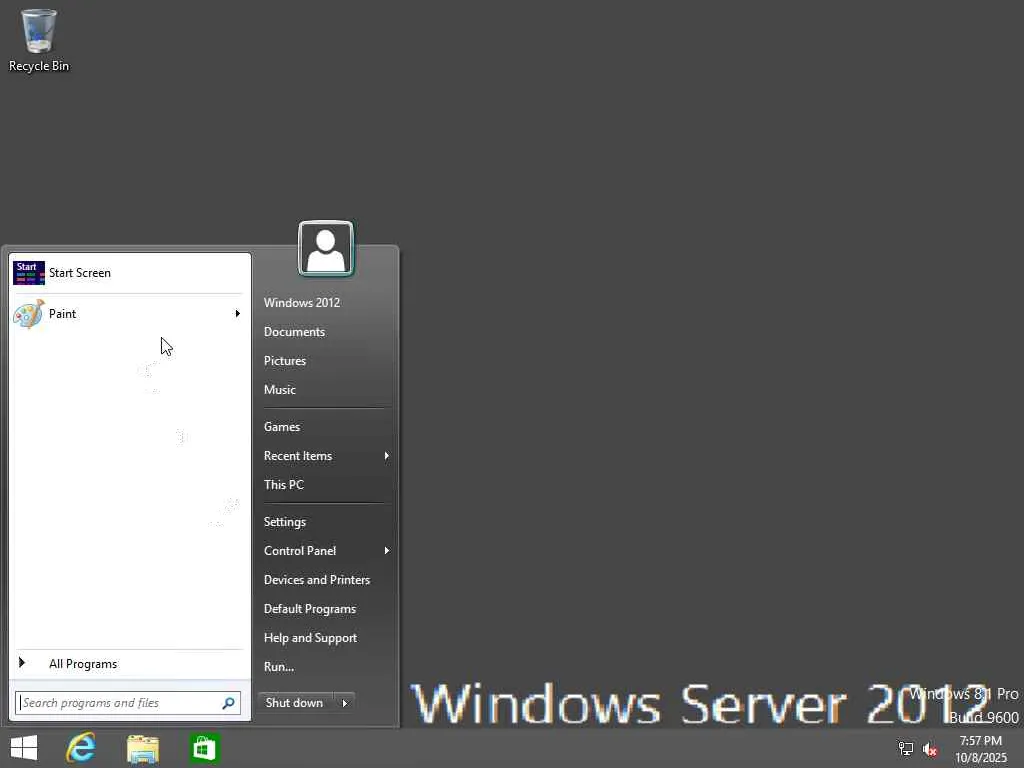The image size is (1024, 768).
Task: Open File Explorer from the taskbar
Action: (x=142, y=748)
